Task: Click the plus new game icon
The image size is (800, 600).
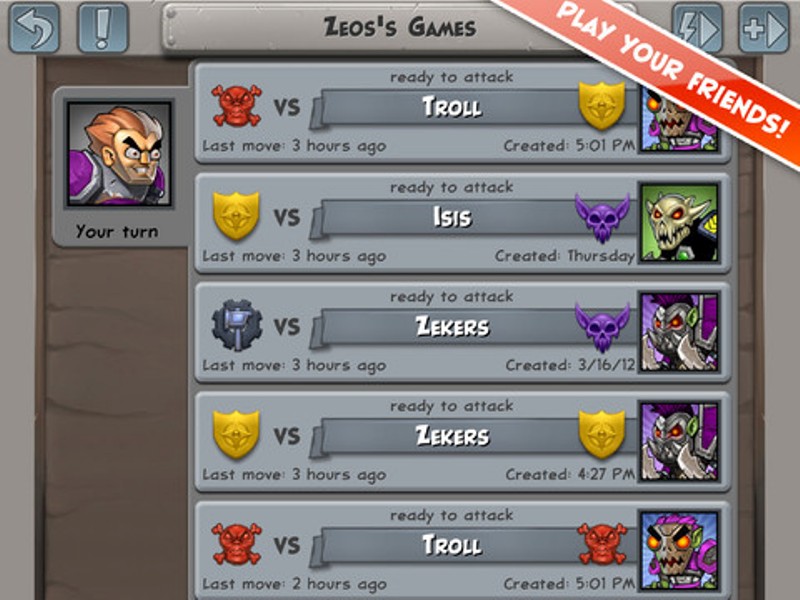Action: pos(764,28)
